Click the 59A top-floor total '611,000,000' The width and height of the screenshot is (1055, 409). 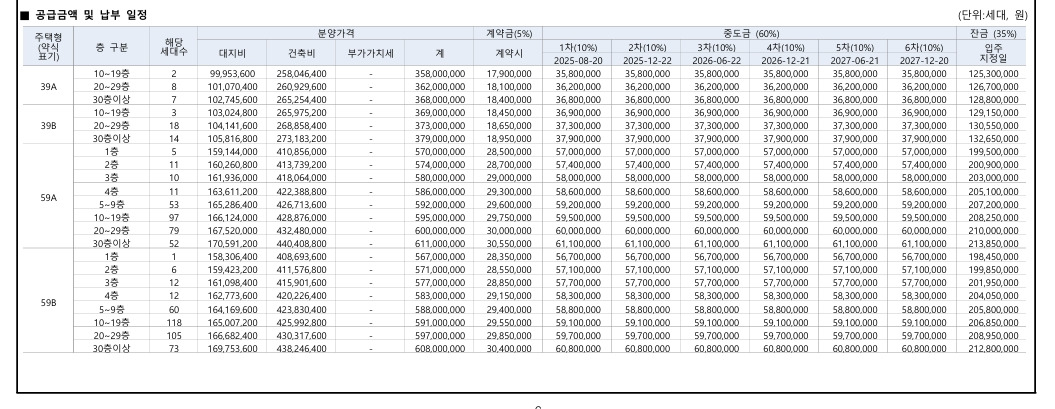tap(439, 244)
